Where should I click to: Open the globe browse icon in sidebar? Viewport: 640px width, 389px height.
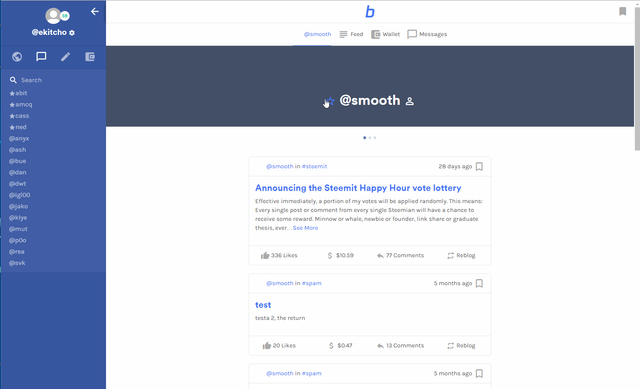pyautogui.click(x=17, y=57)
